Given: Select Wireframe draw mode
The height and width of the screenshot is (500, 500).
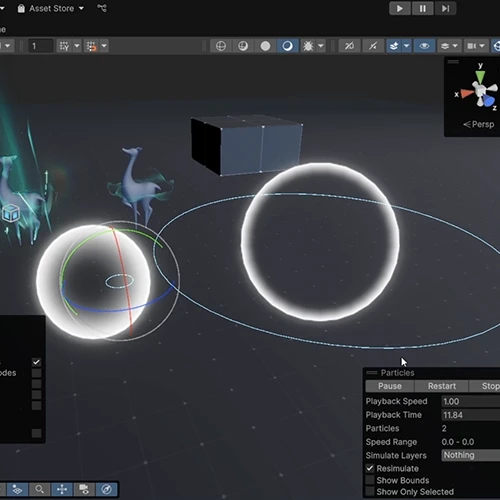Looking at the screenshot, I should pyautogui.click(x=221, y=46).
